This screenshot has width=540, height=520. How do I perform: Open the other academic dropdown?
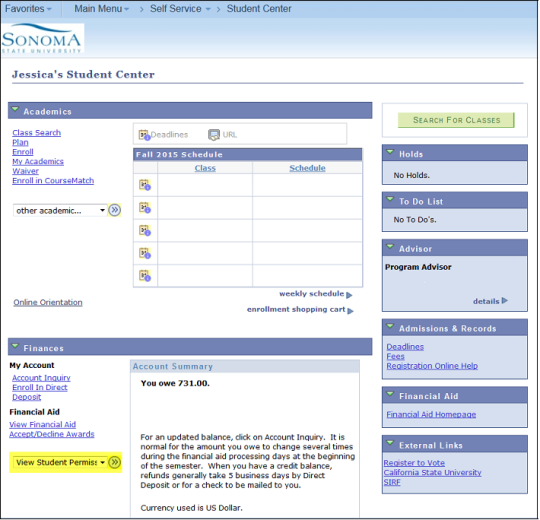pyautogui.click(x=60, y=210)
